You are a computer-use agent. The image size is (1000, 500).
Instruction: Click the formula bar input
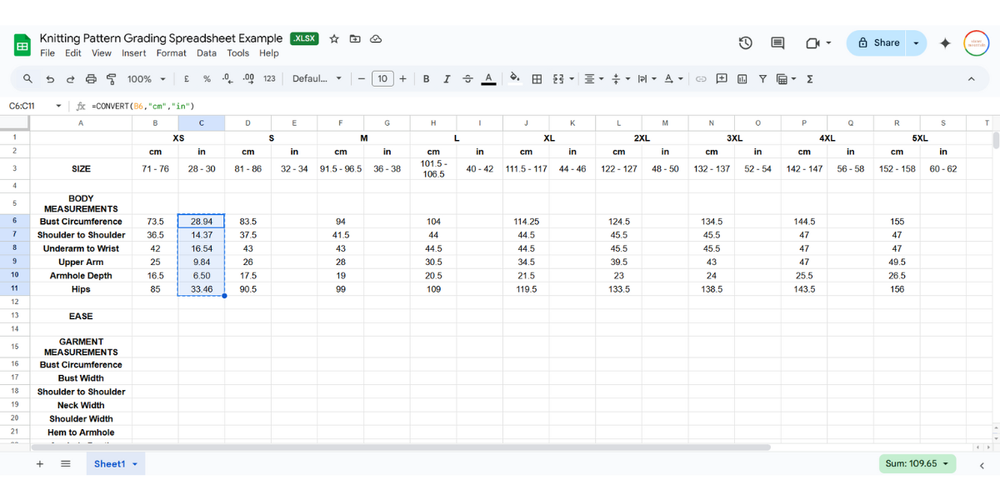[x=542, y=106]
